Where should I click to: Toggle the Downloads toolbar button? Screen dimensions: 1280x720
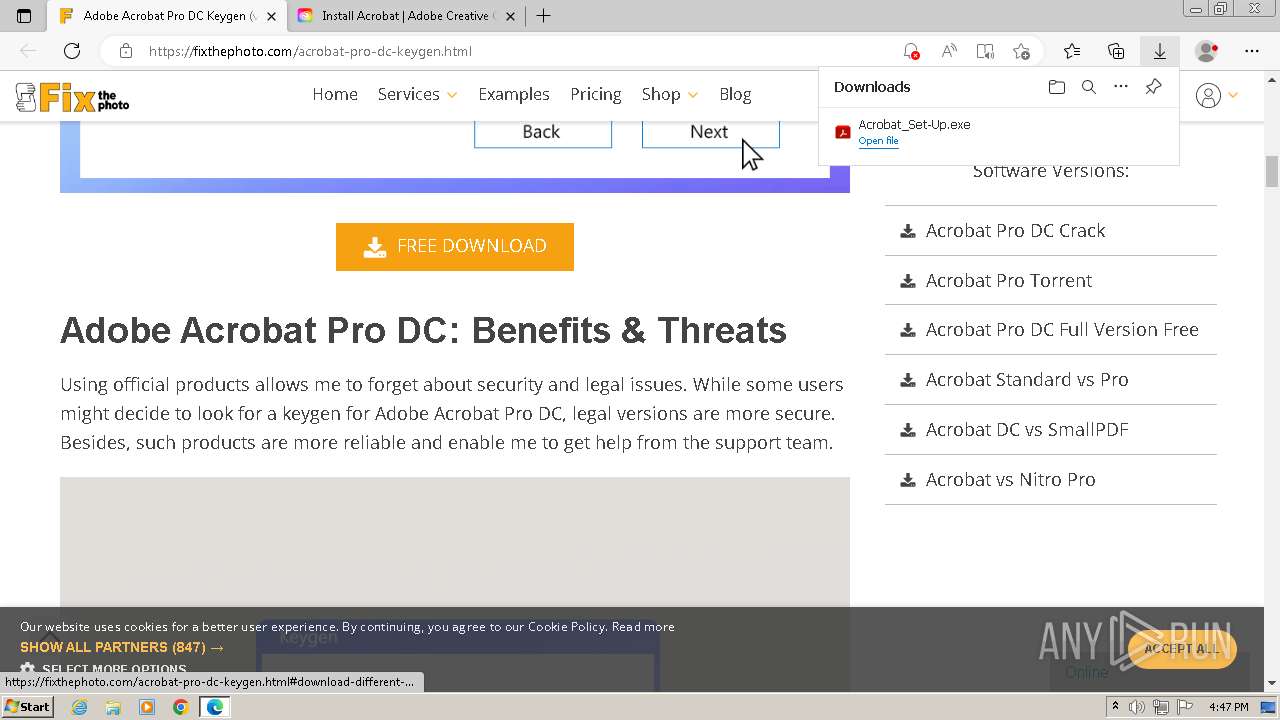tap(1160, 51)
